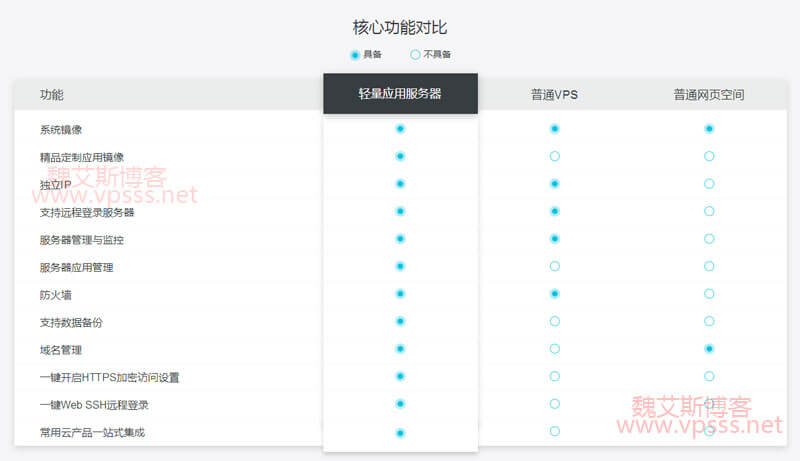
Task: Click 支持数据备份 indicator under 普通VPS
Action: 555,321
